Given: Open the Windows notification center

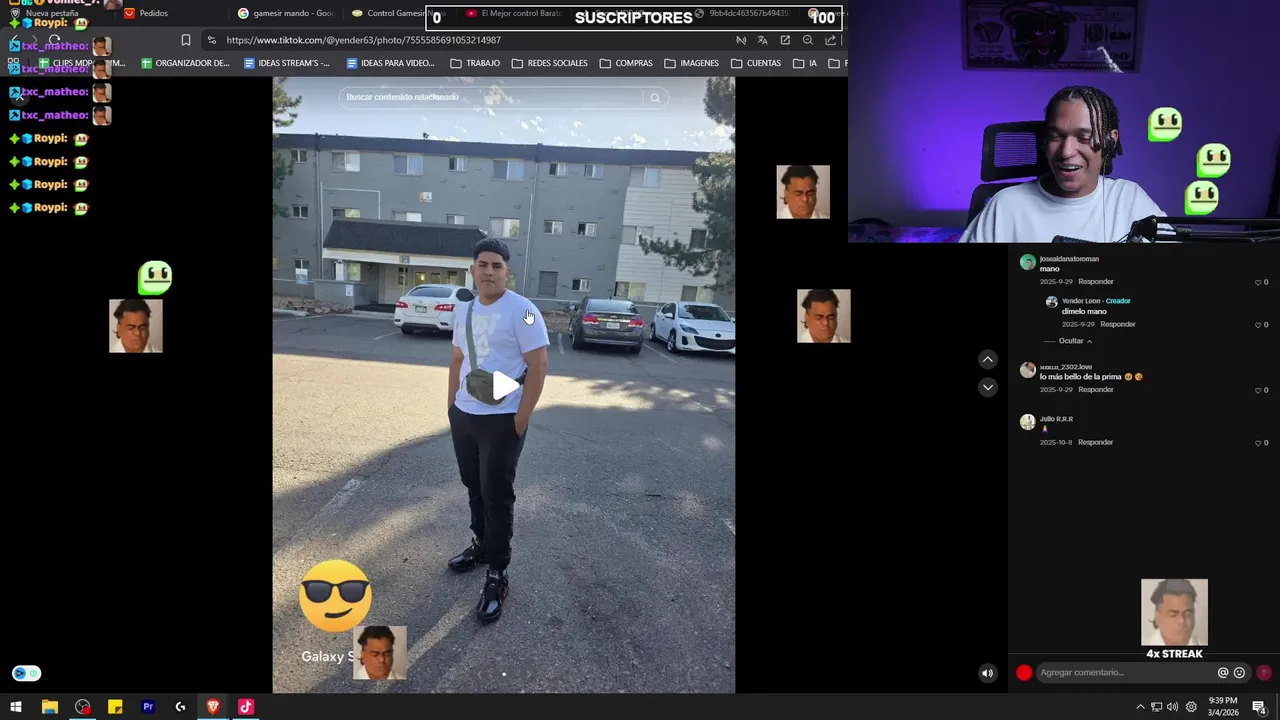Looking at the screenshot, I should 1259,707.
